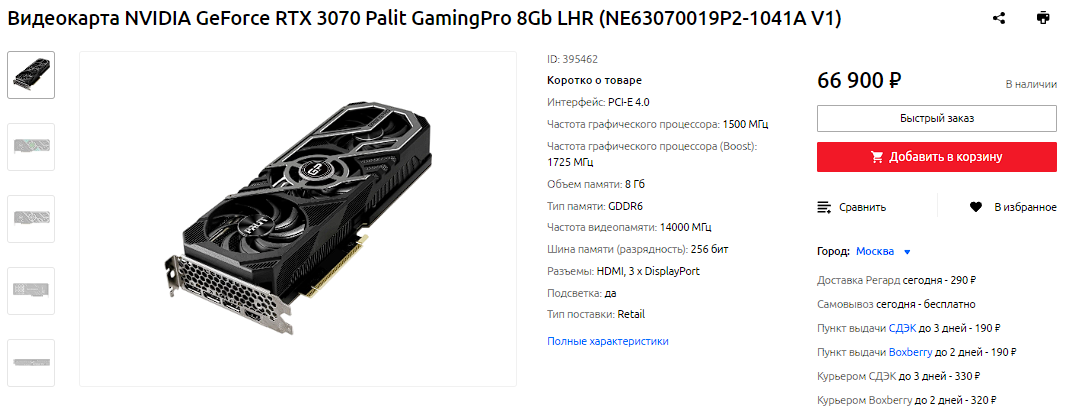Screen dimensions: 1072x418
Task: Open the Boxberry pickup point link
Action: (x=911, y=352)
